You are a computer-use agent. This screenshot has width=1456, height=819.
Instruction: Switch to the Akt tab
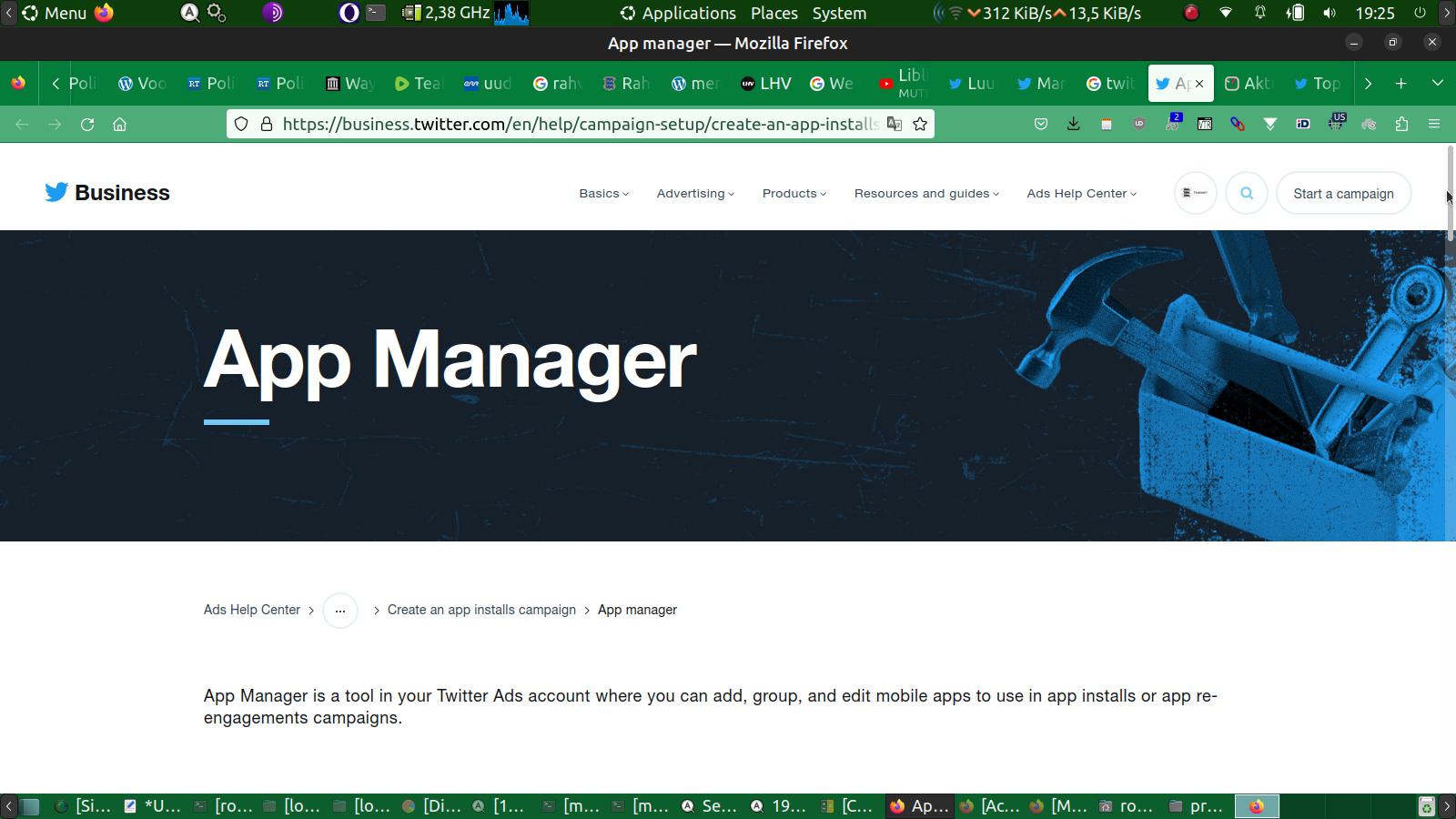pyautogui.click(x=1248, y=84)
